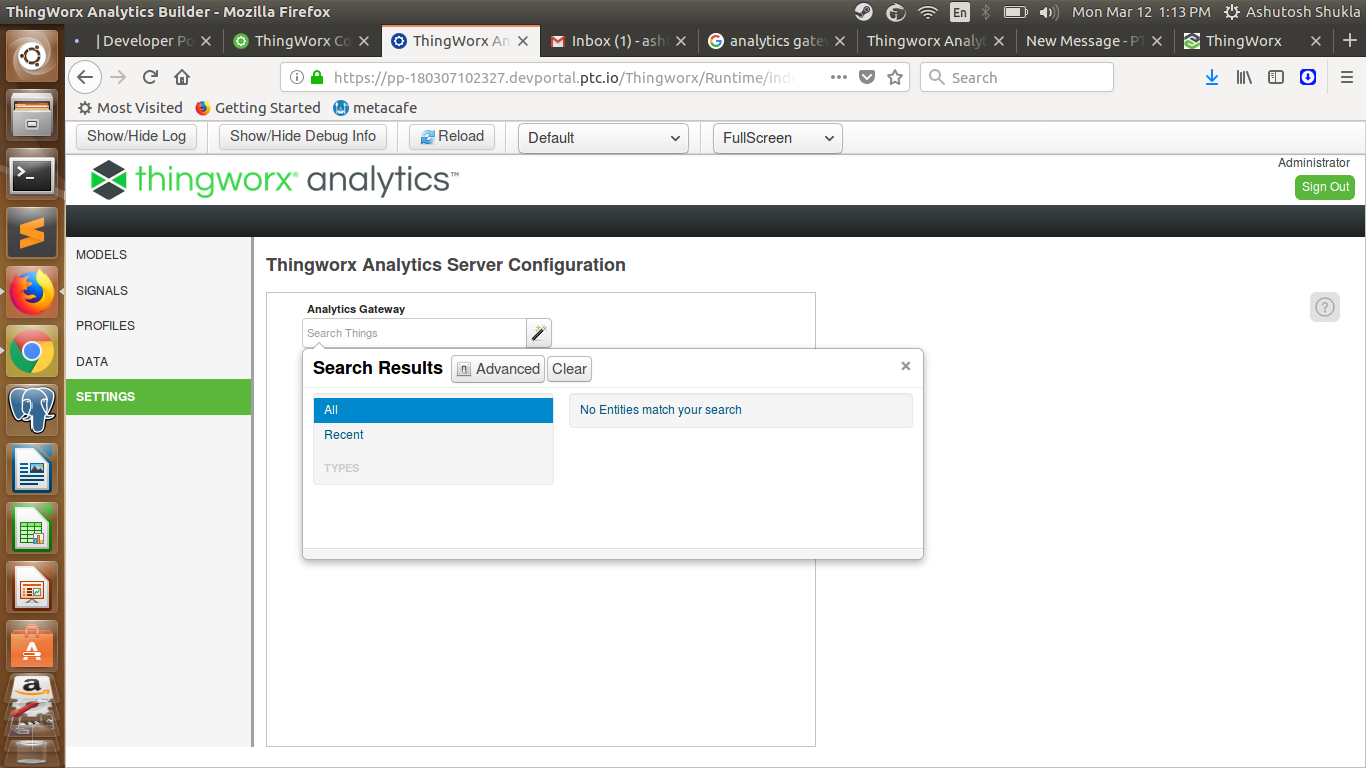Click the edit pencil next to Search Things
The height and width of the screenshot is (768, 1366).
click(x=538, y=332)
